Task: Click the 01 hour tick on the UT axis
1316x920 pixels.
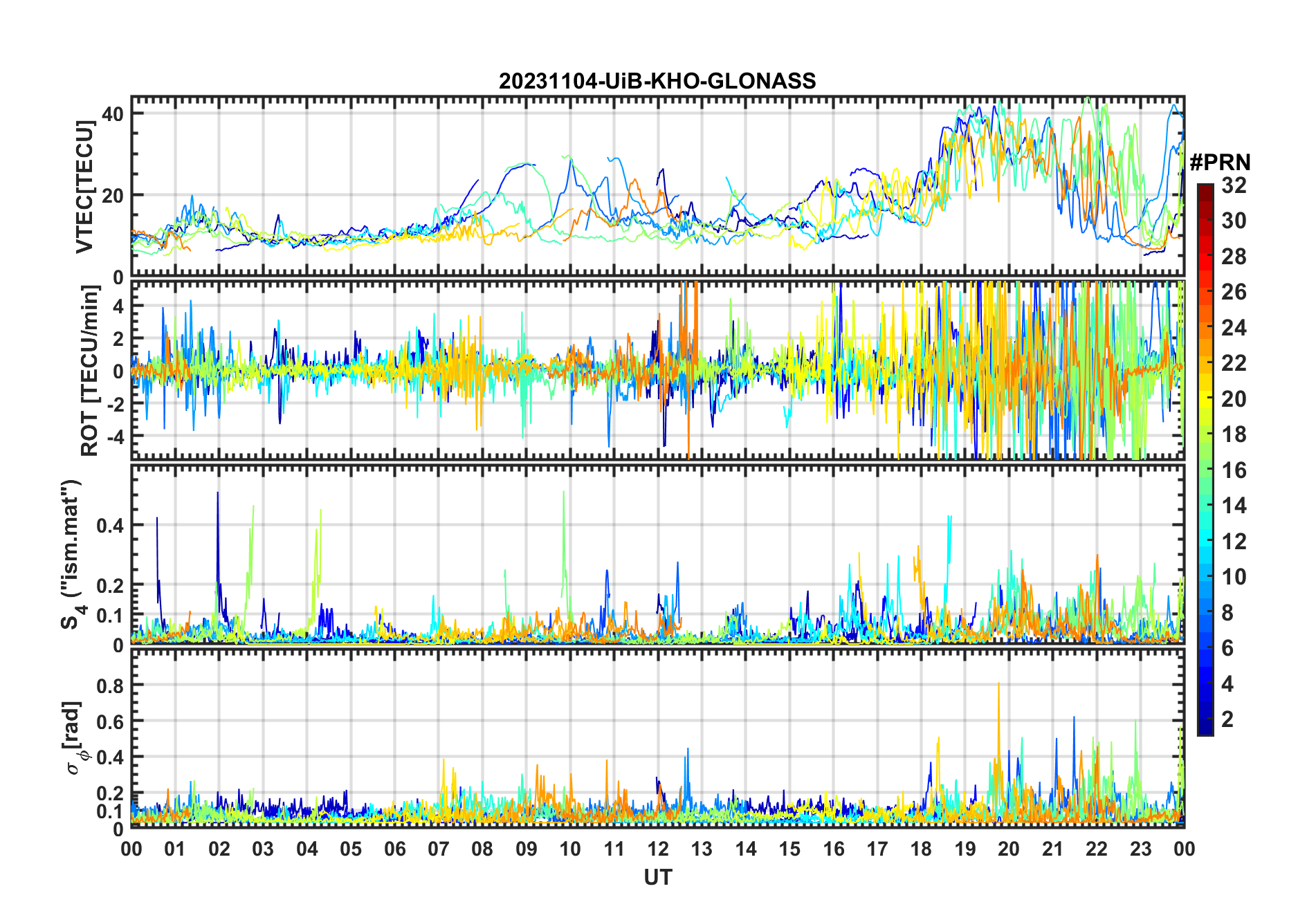Action: [175, 849]
